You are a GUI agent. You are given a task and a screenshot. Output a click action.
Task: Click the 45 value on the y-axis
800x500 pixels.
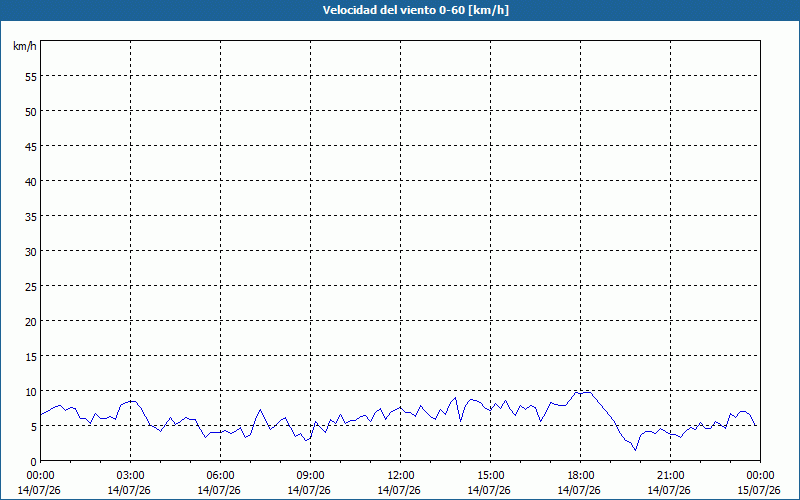[31, 146]
